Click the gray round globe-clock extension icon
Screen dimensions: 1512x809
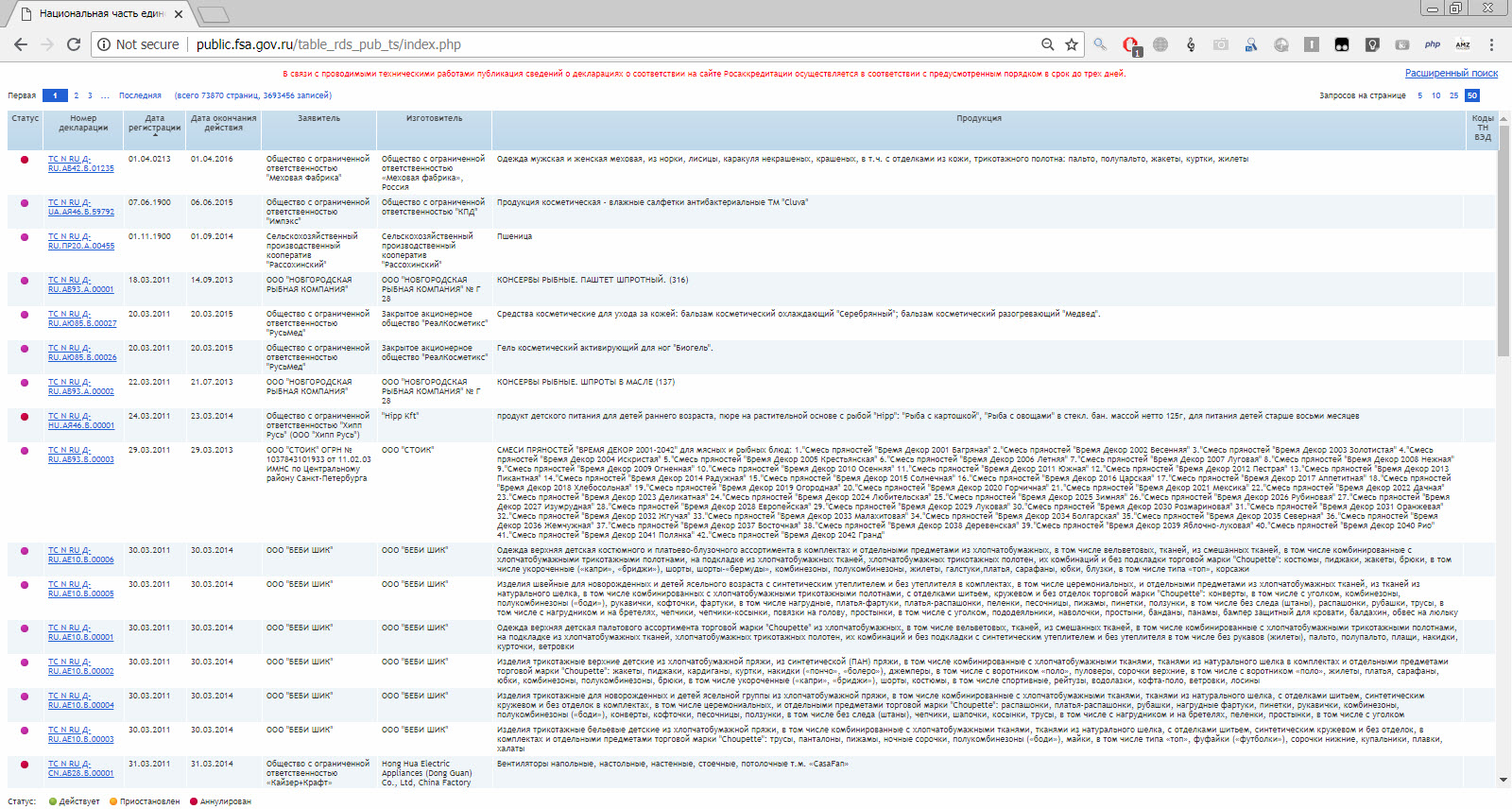[x=1281, y=44]
